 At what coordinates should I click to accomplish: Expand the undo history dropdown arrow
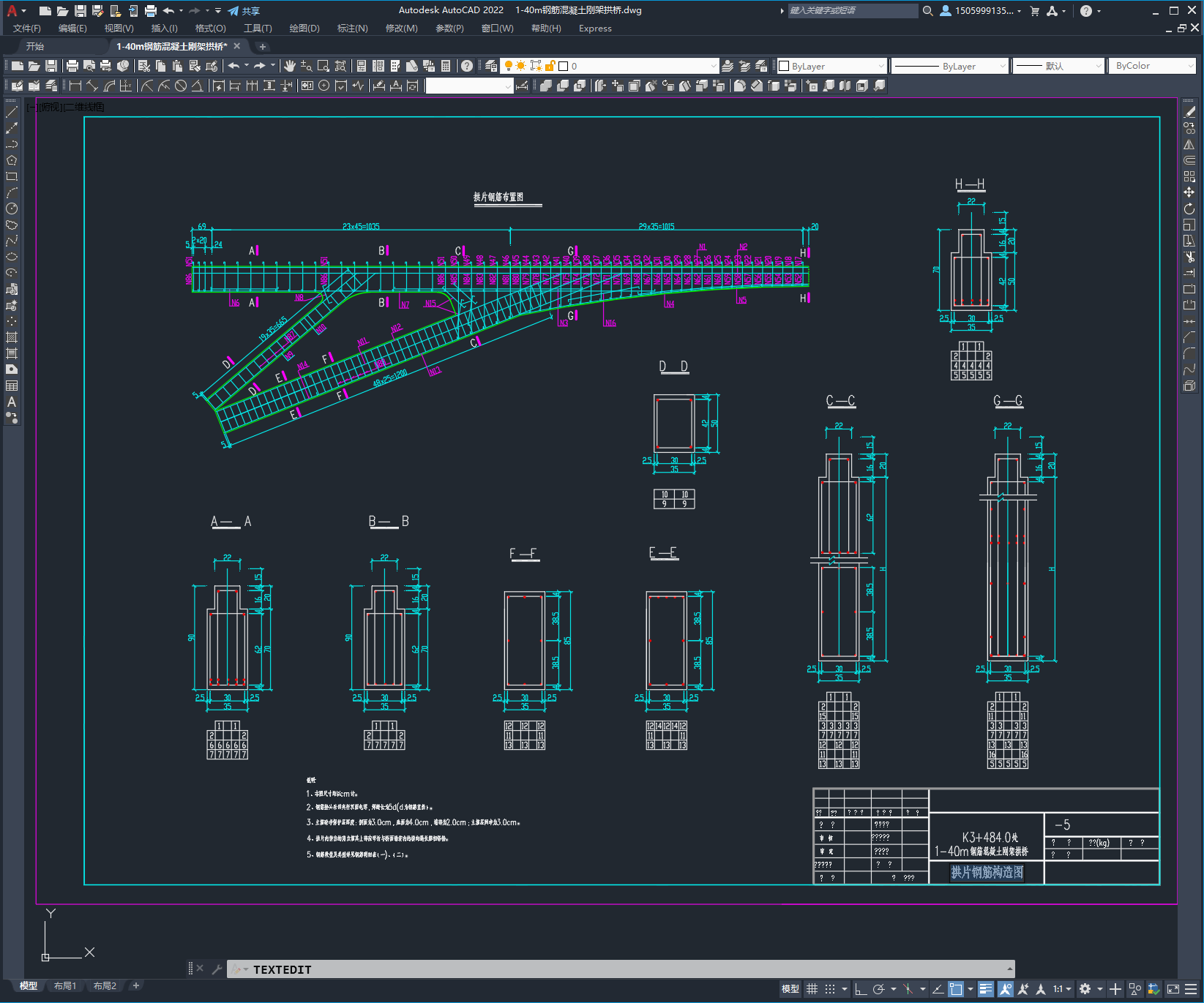click(x=182, y=11)
